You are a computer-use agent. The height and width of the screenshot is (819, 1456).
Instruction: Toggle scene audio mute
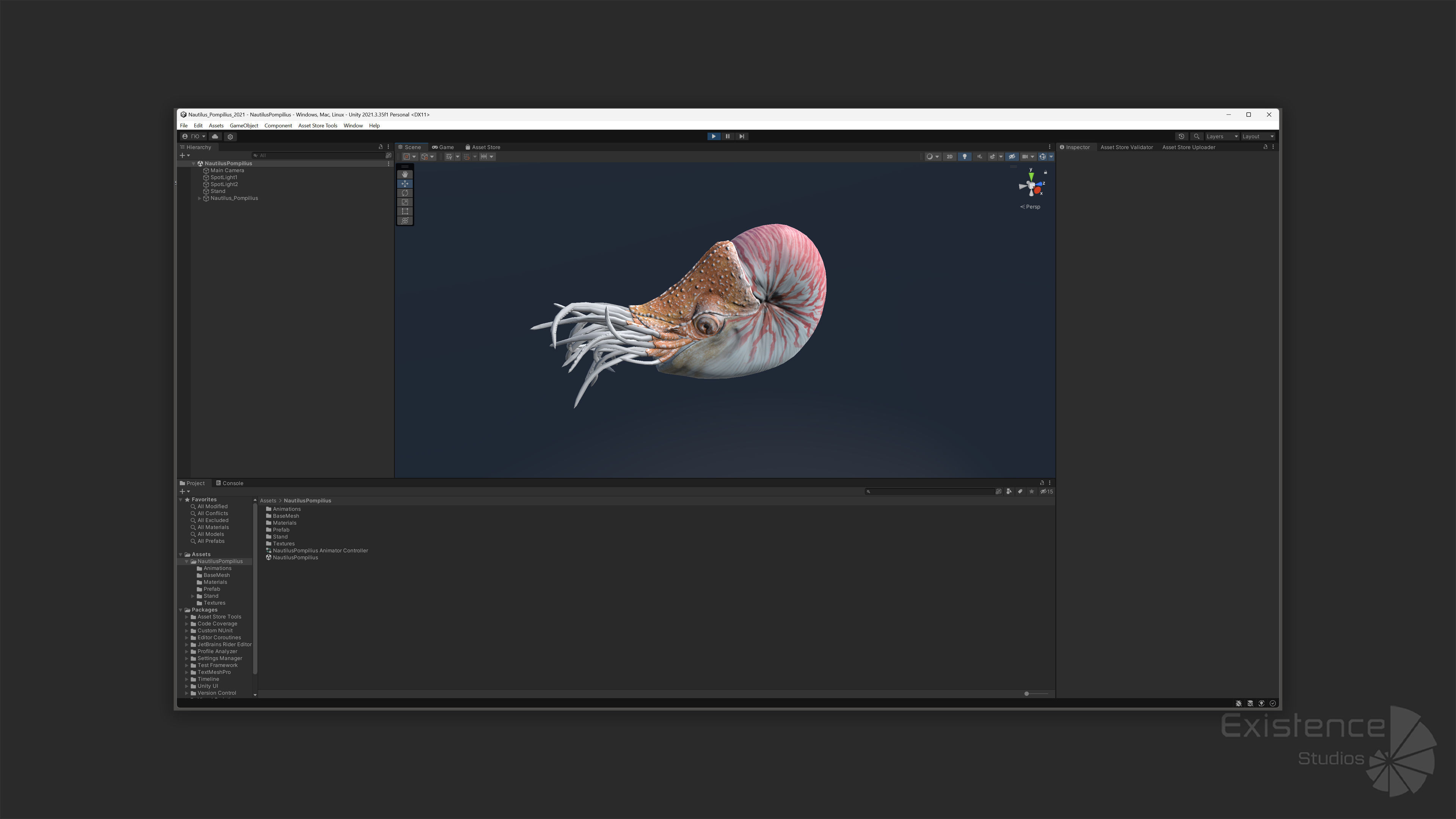[979, 157]
